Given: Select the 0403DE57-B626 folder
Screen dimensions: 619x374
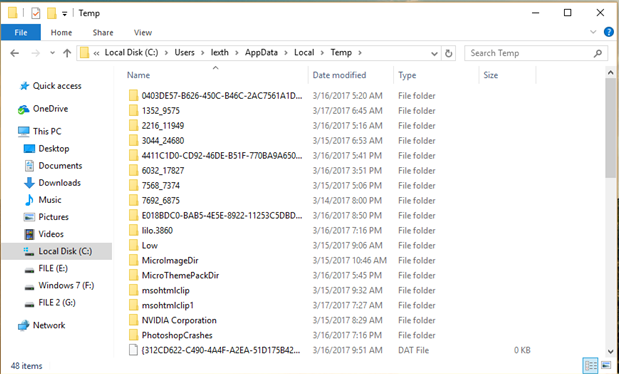Looking at the screenshot, I should coord(222,96).
